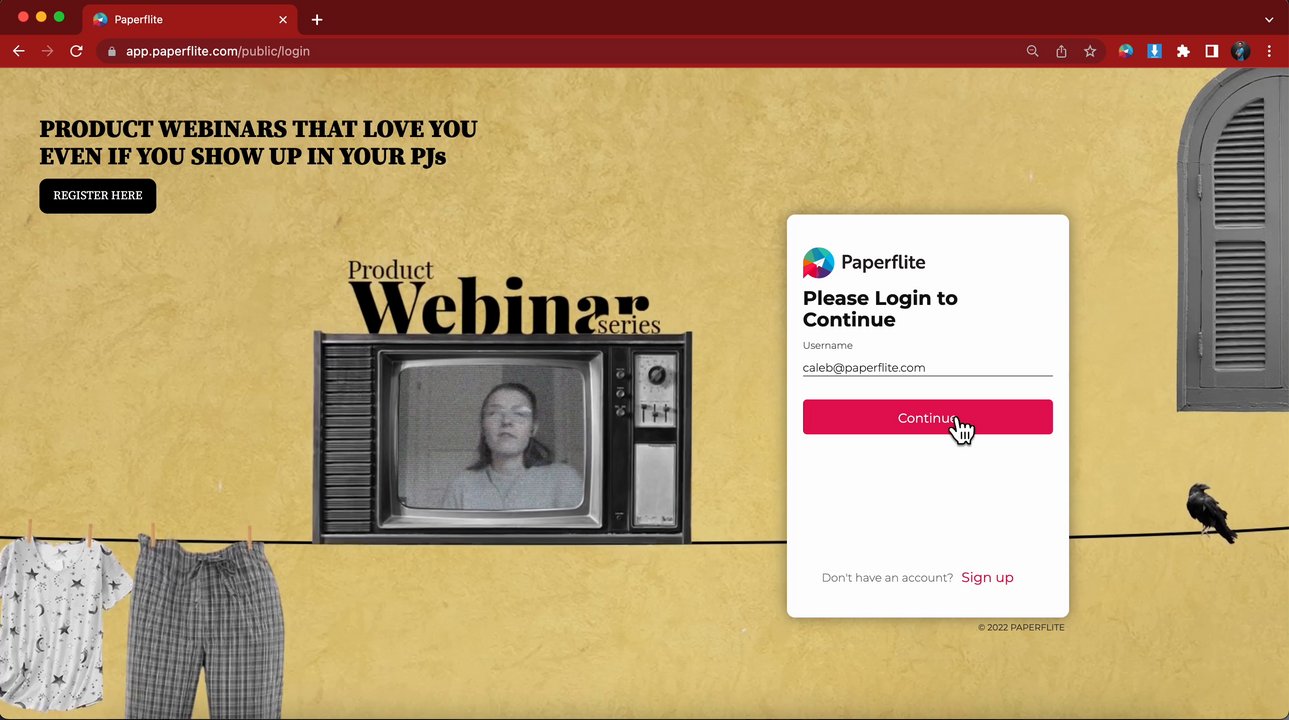
Task: Click the vintage TV webinar image
Action: click(x=502, y=438)
